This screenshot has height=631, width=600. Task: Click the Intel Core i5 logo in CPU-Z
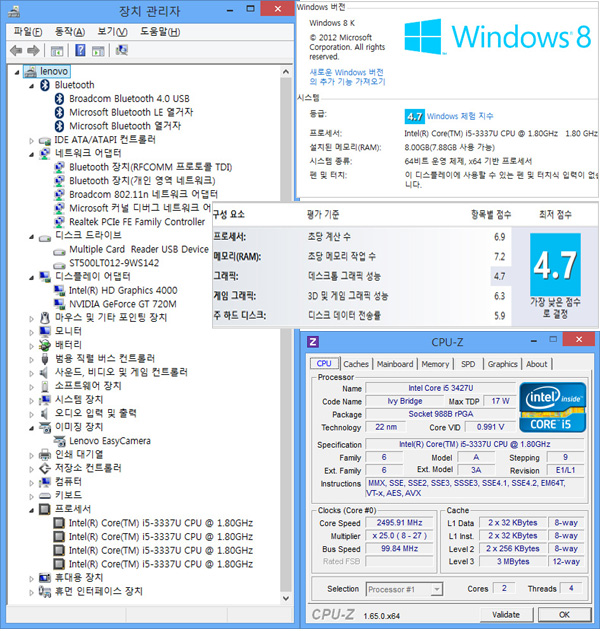pyautogui.click(x=552, y=407)
